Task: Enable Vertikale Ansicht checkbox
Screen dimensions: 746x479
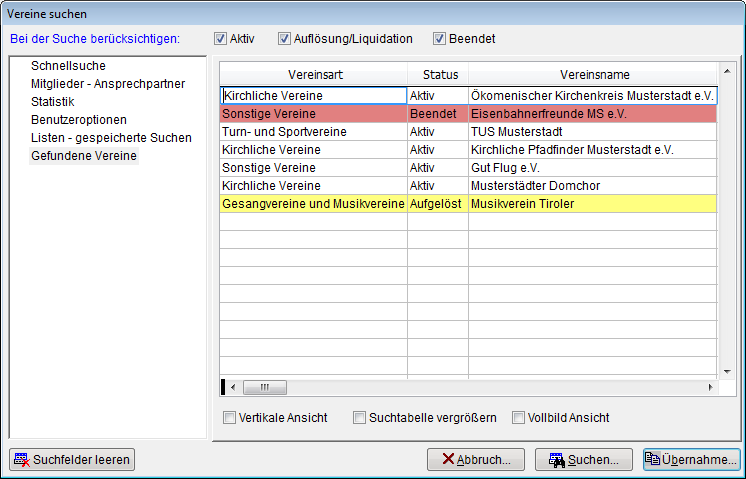Action: (x=229, y=418)
